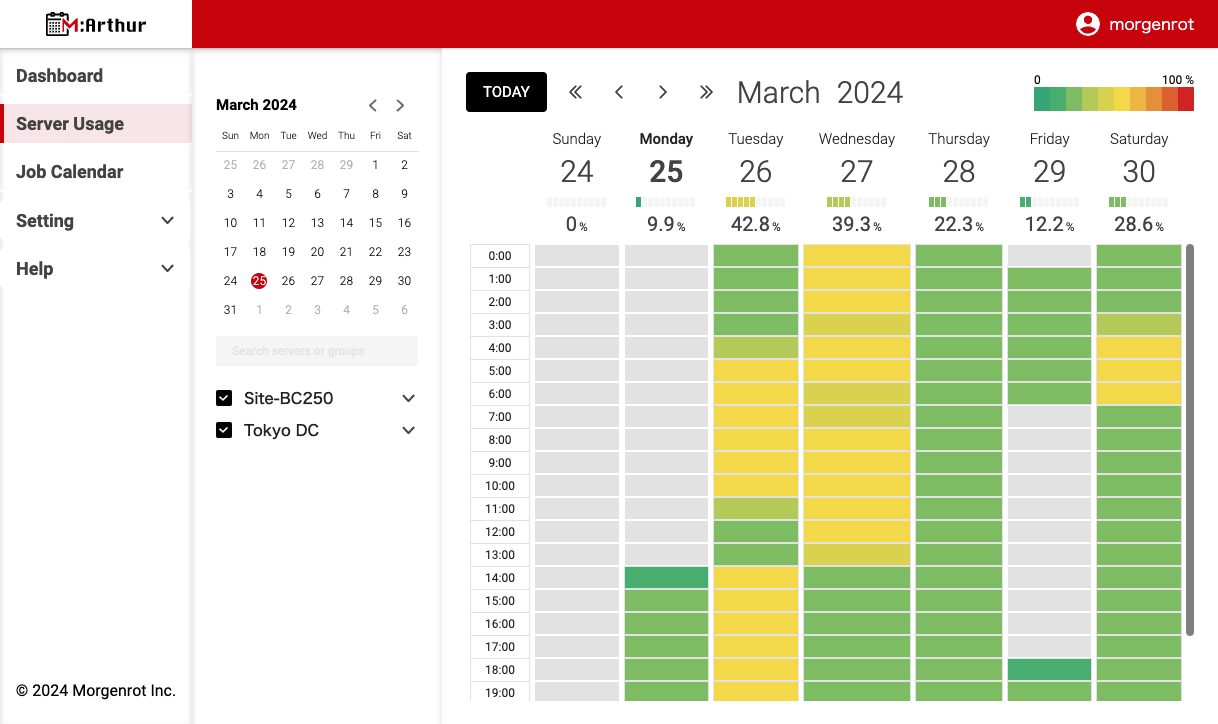This screenshot has width=1218, height=724.
Task: Click the M:Arthur logo icon
Action: coord(60,24)
